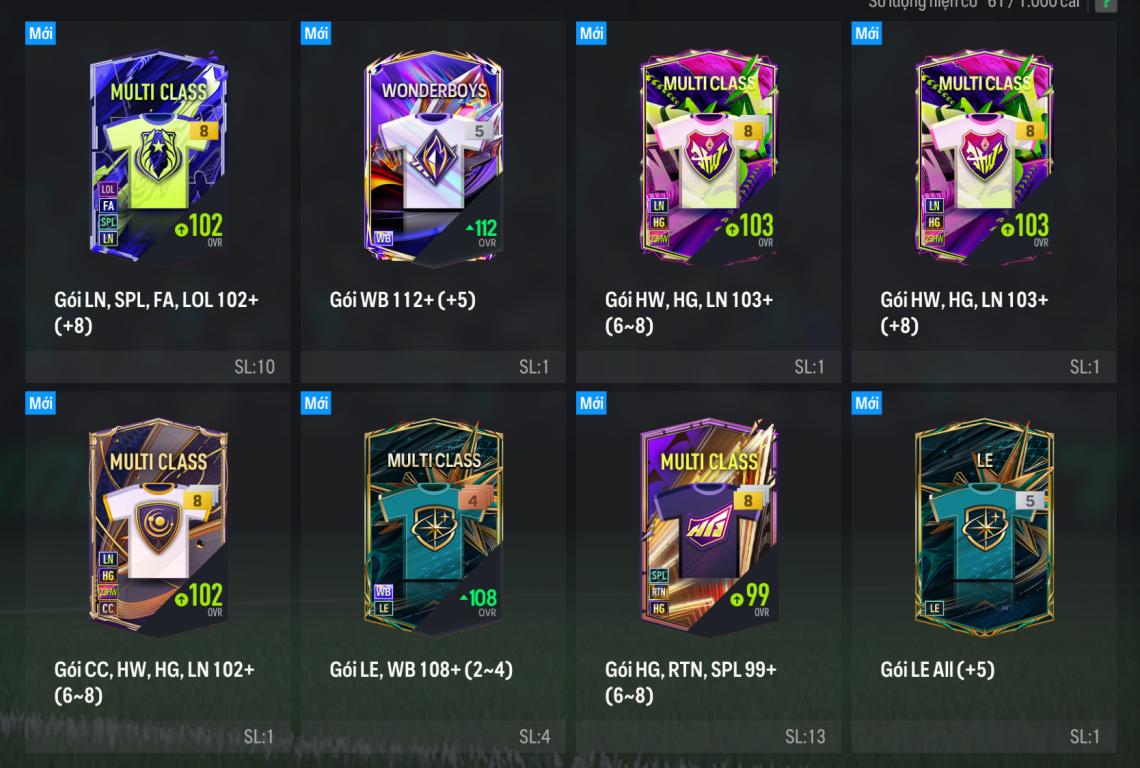Click the LOL class badge on the first pack

pos(108,189)
